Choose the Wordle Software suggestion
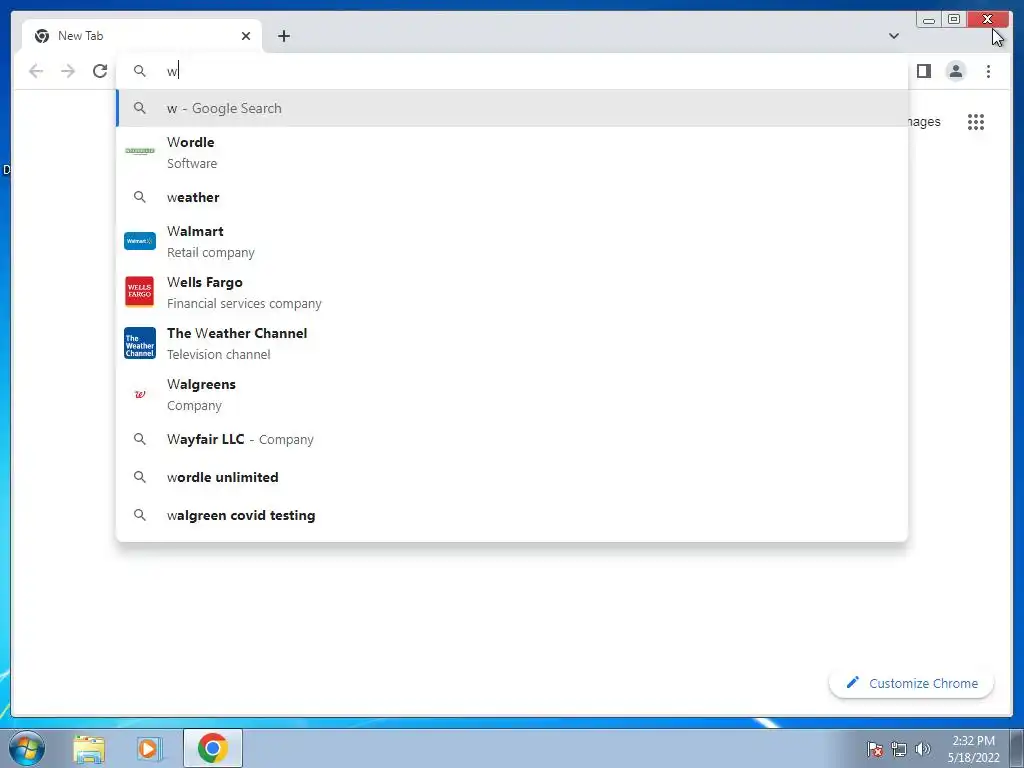This screenshot has height=768, width=1024. 512,152
